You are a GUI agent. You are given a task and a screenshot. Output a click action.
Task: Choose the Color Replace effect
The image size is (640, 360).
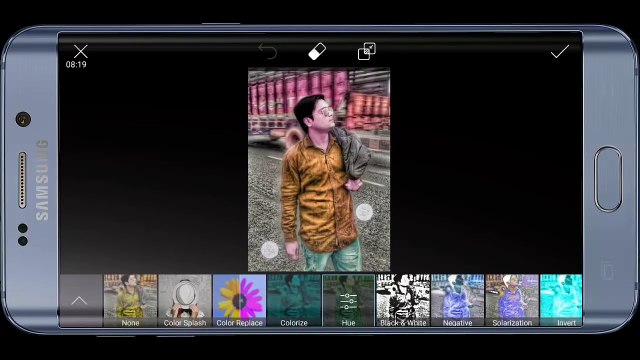pyautogui.click(x=239, y=301)
